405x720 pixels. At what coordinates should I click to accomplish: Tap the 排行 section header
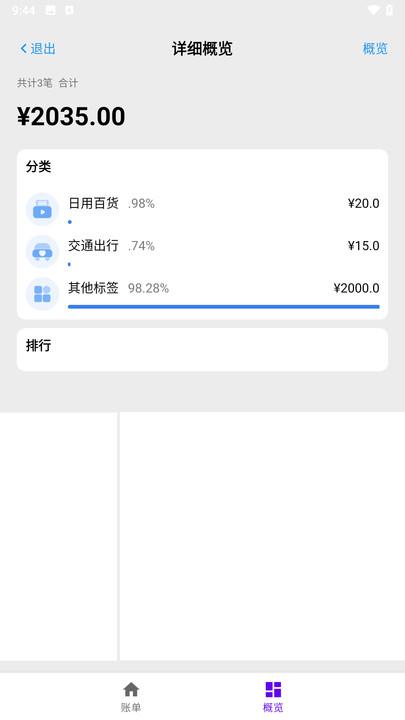[39, 345]
